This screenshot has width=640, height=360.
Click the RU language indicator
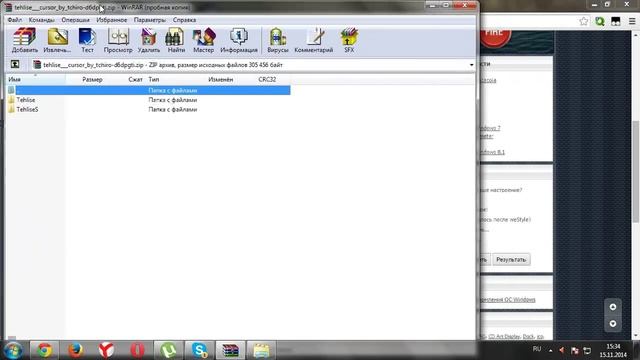pos(537,349)
